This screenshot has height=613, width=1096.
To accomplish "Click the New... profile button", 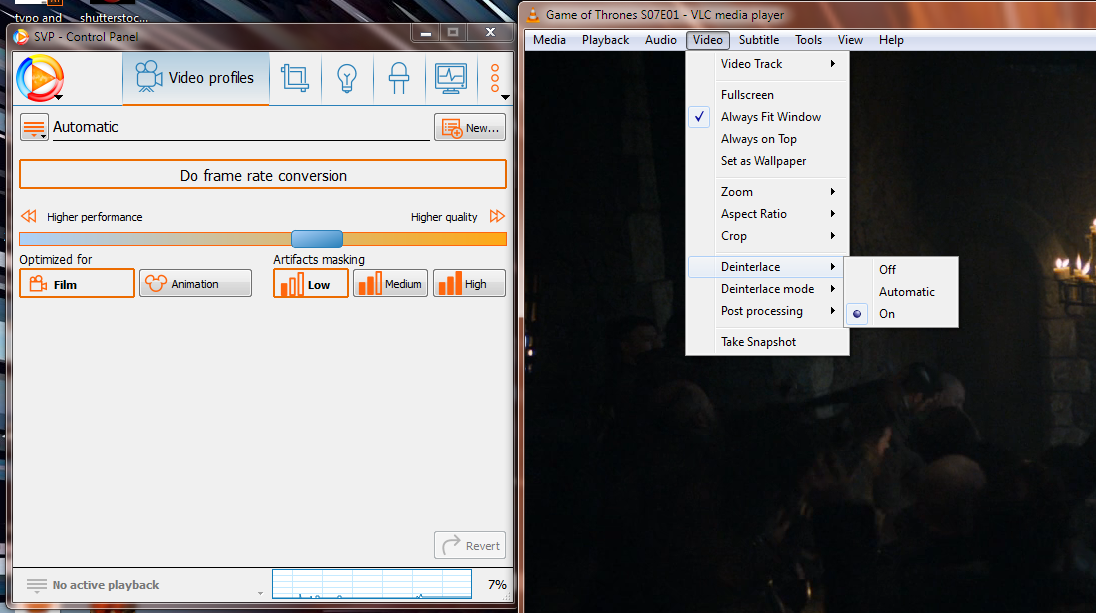I will (470, 128).
